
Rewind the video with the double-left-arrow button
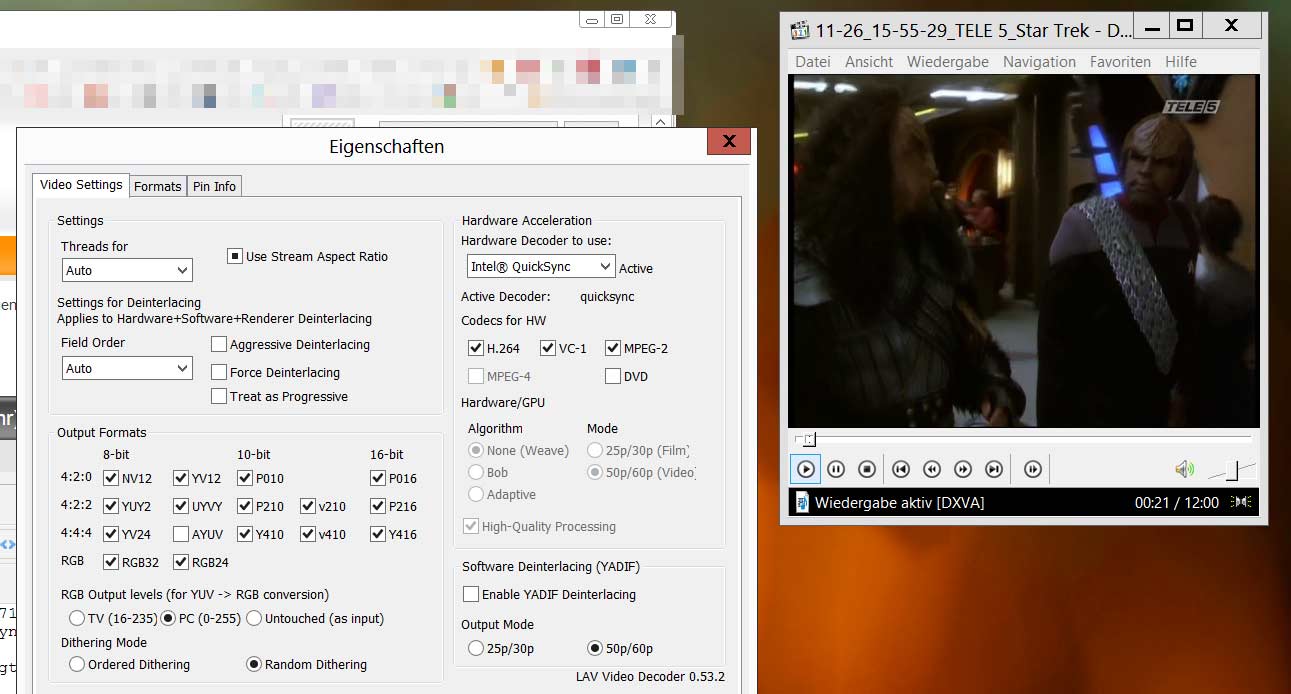pos(931,469)
